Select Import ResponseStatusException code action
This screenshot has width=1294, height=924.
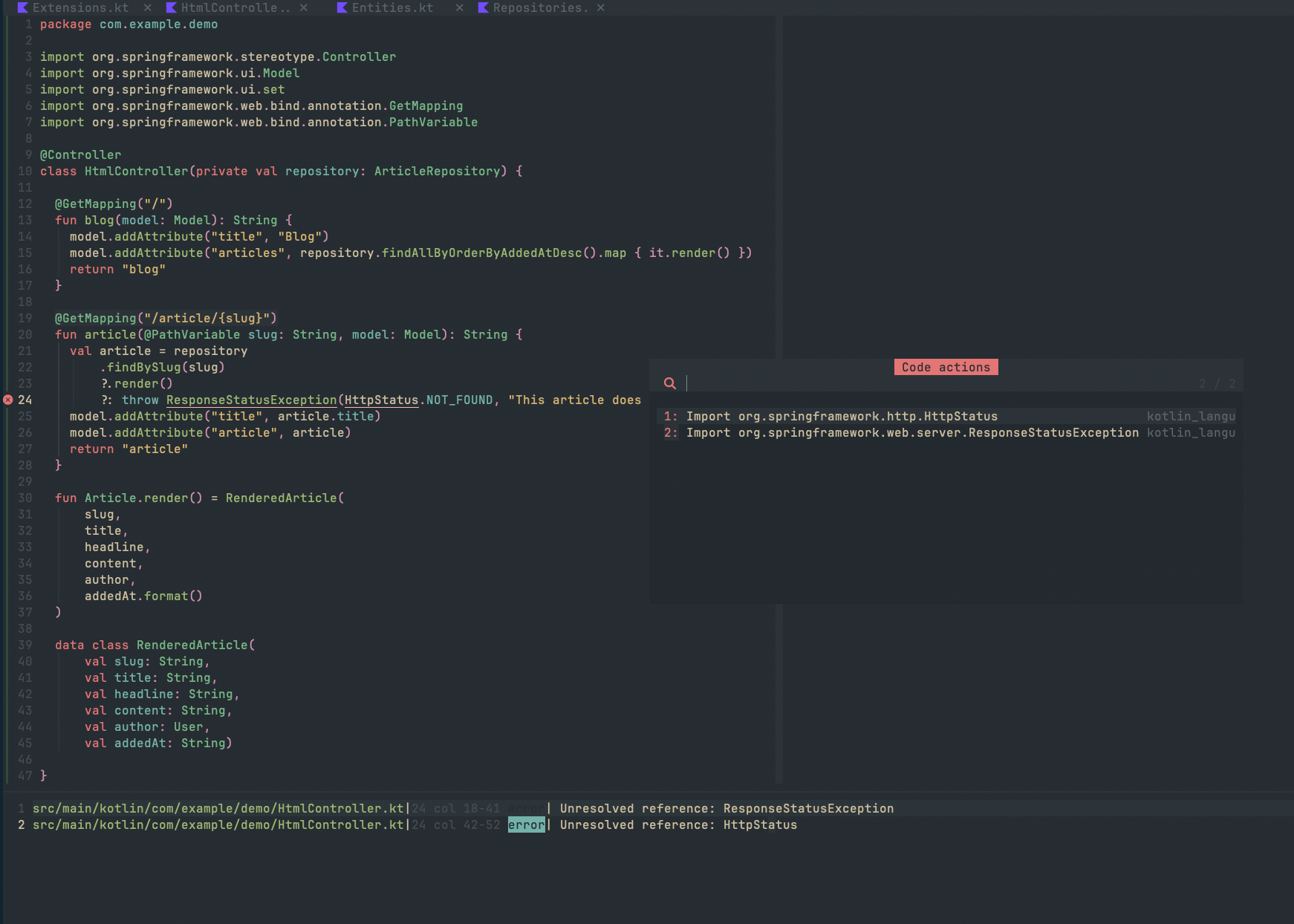click(946, 433)
